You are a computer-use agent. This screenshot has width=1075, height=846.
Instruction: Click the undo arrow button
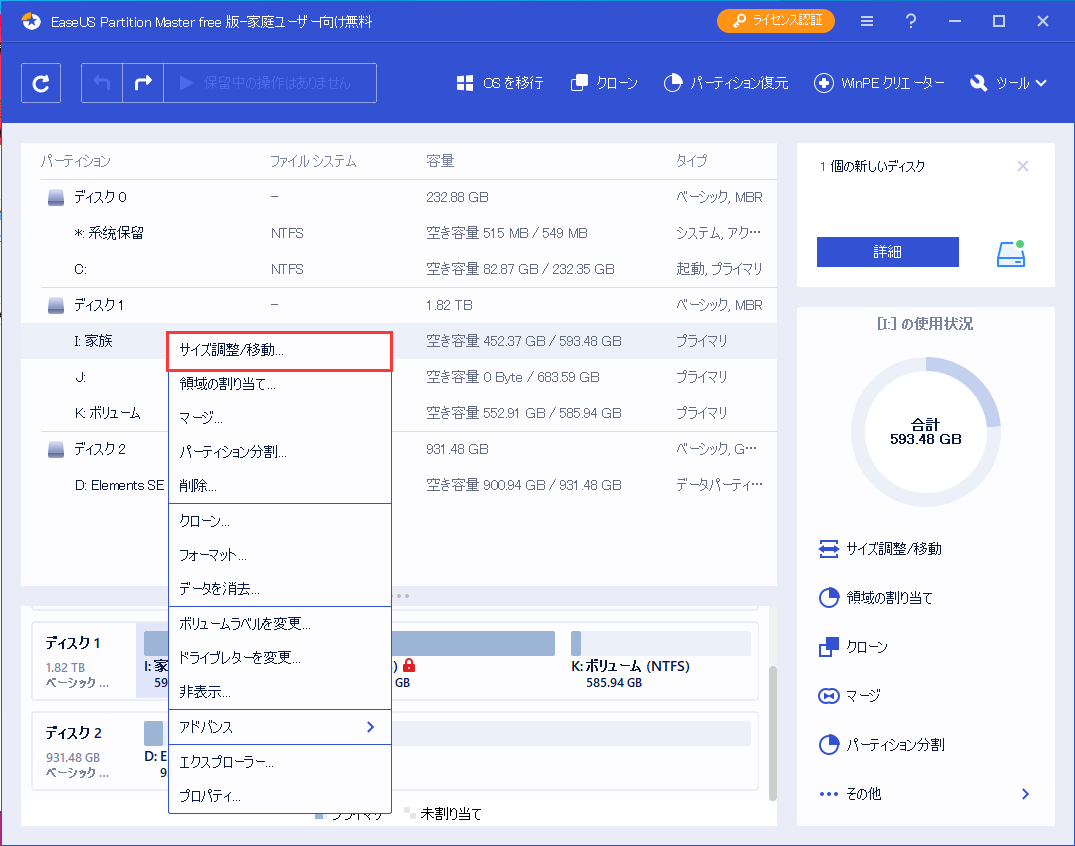click(101, 83)
